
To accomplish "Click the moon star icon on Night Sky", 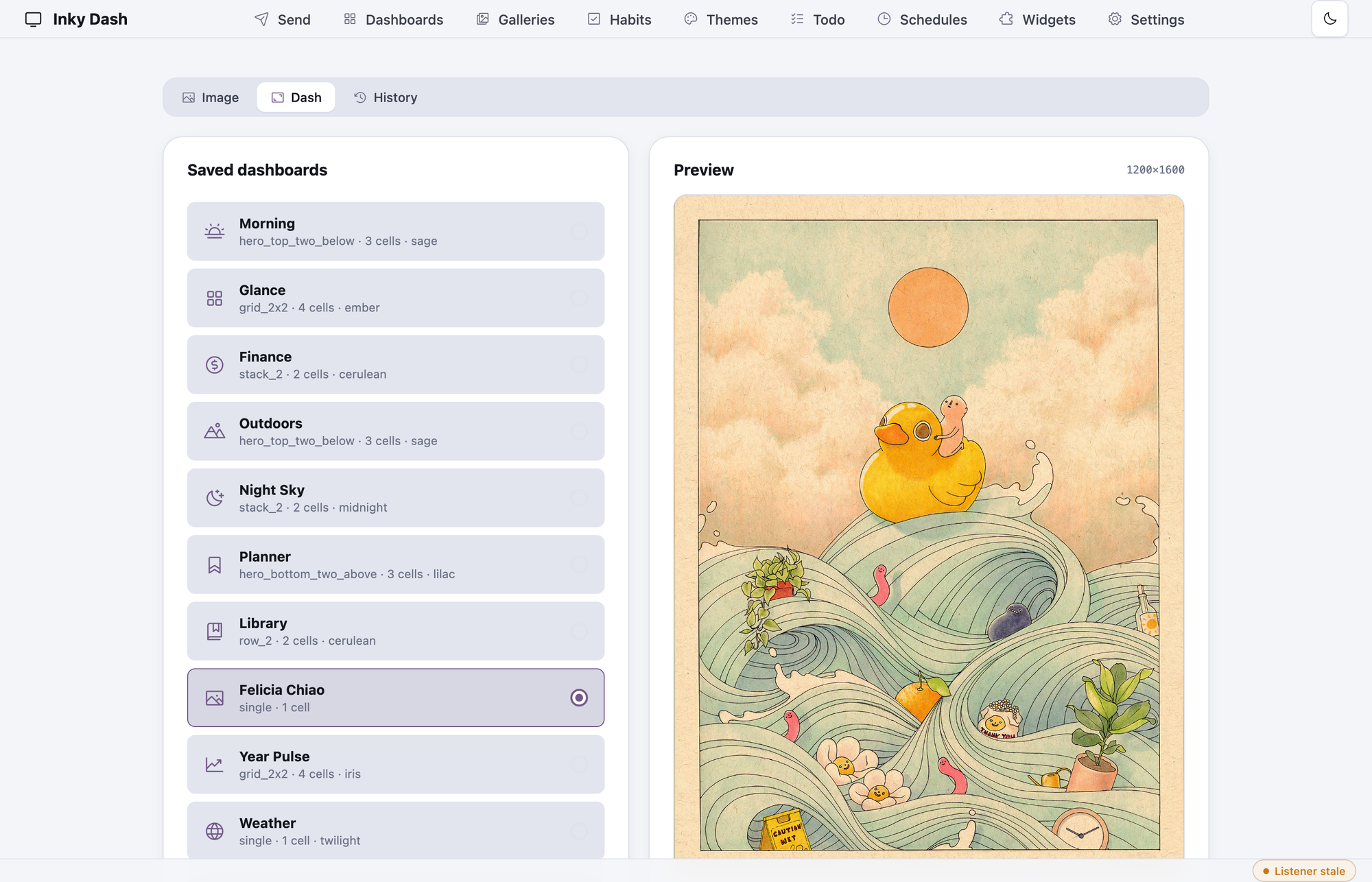I will pyautogui.click(x=215, y=497).
